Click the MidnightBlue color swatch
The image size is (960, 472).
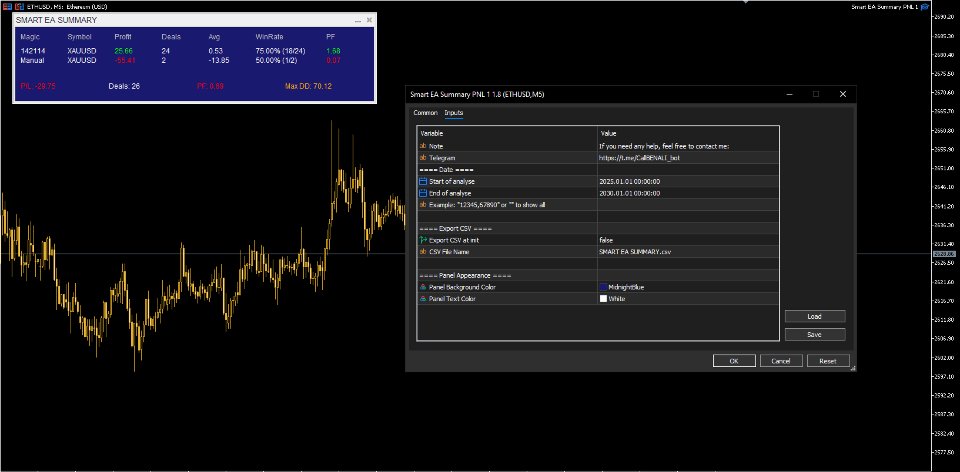click(603, 287)
